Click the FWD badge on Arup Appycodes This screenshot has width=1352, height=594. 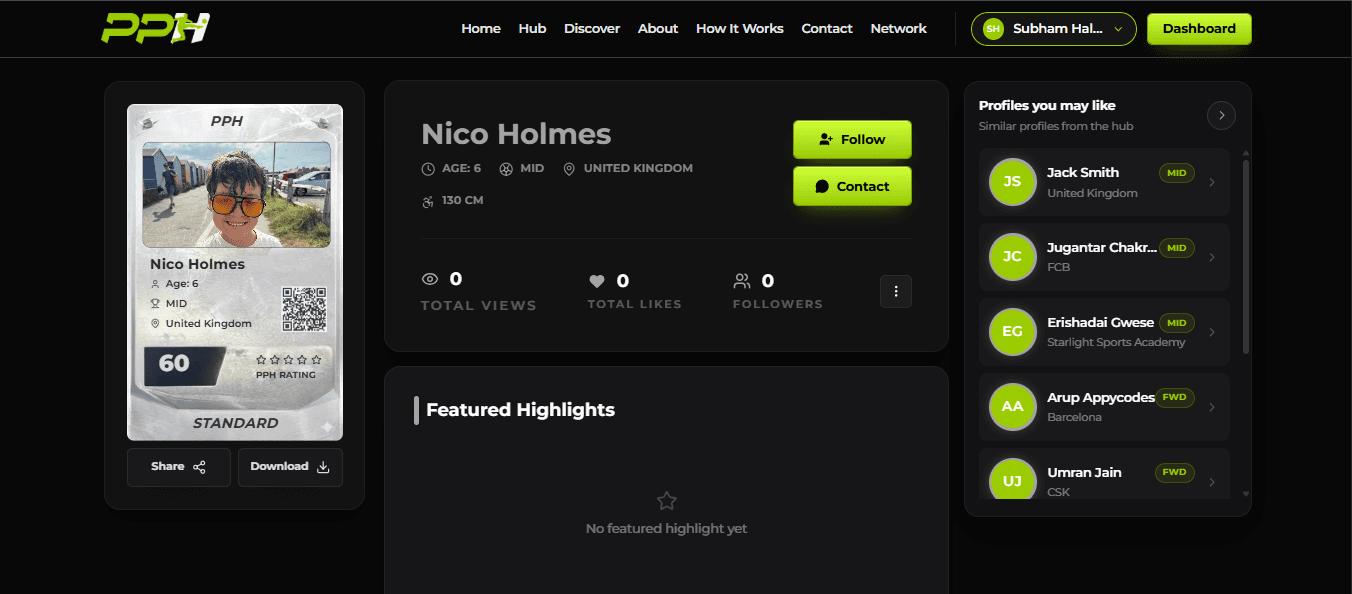[1175, 397]
